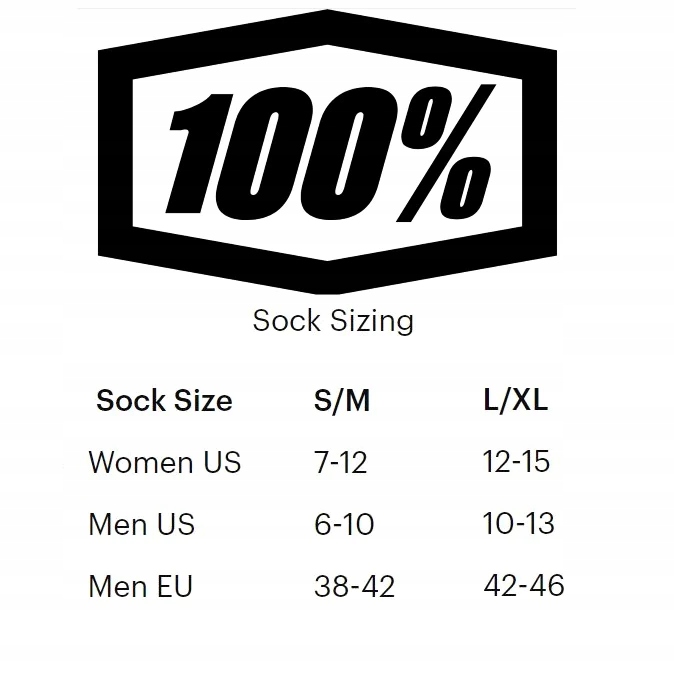This screenshot has width=674, height=678.
Task: Select the S/M size column header
Action: (x=342, y=401)
